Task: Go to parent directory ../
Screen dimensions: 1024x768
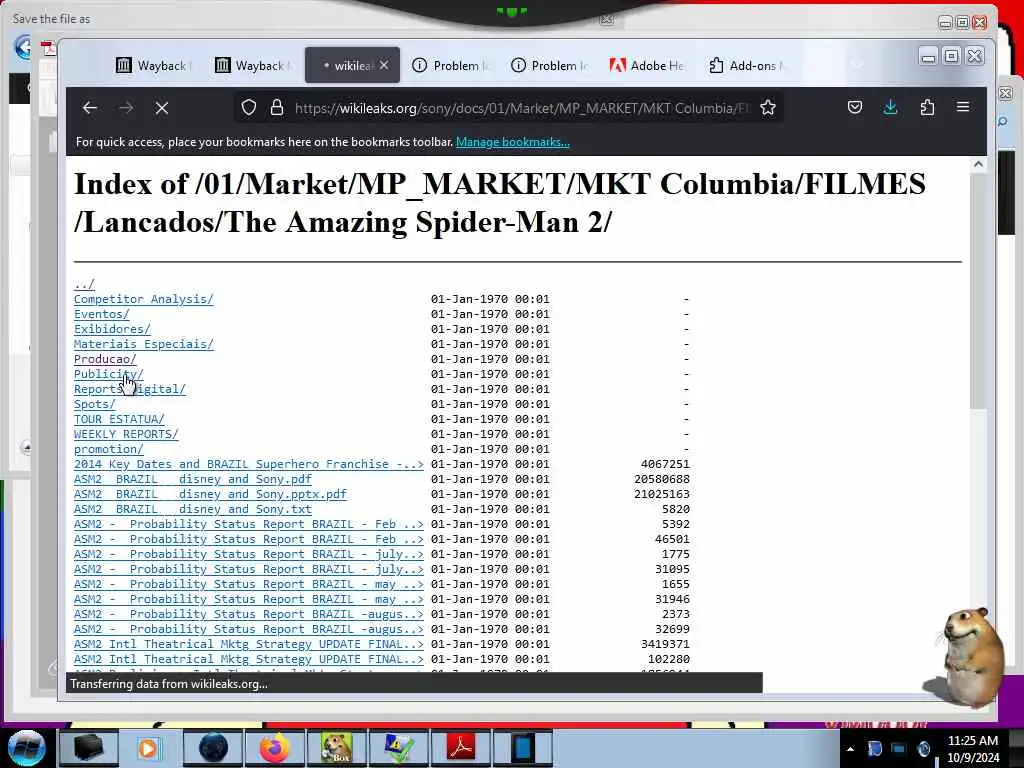Action: (84, 284)
